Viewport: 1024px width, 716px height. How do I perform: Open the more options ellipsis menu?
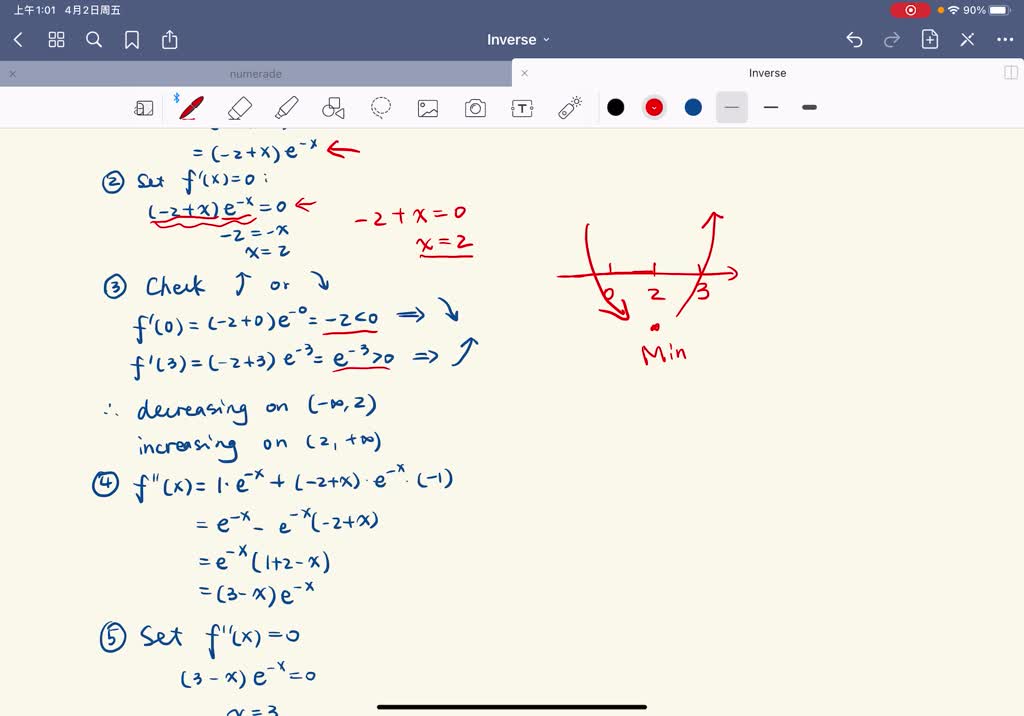click(x=1005, y=39)
